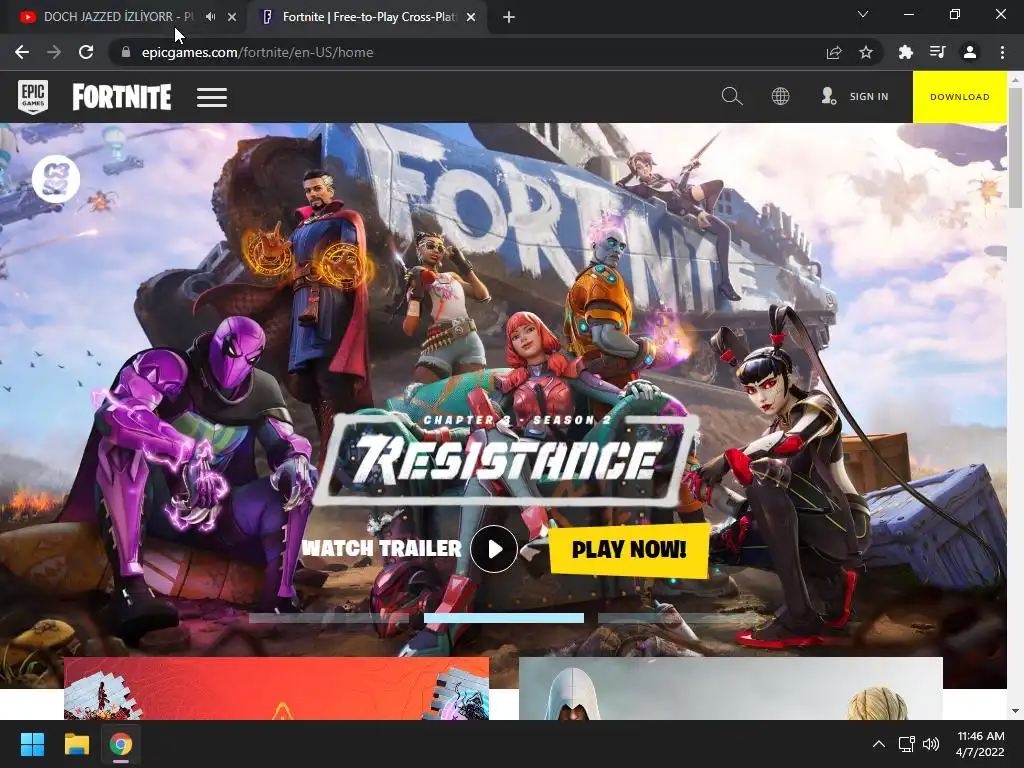
Task: Open the network tray icon
Action: pos(906,744)
